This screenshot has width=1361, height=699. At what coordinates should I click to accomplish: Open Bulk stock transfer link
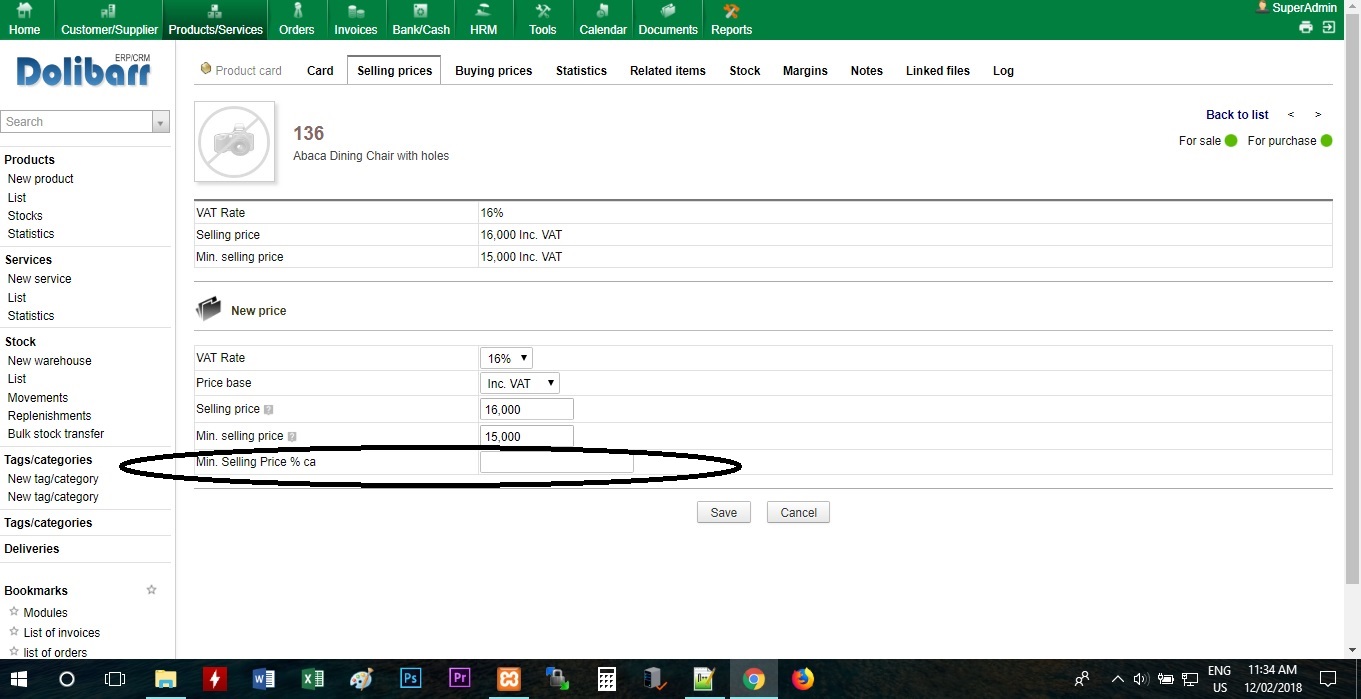56,434
